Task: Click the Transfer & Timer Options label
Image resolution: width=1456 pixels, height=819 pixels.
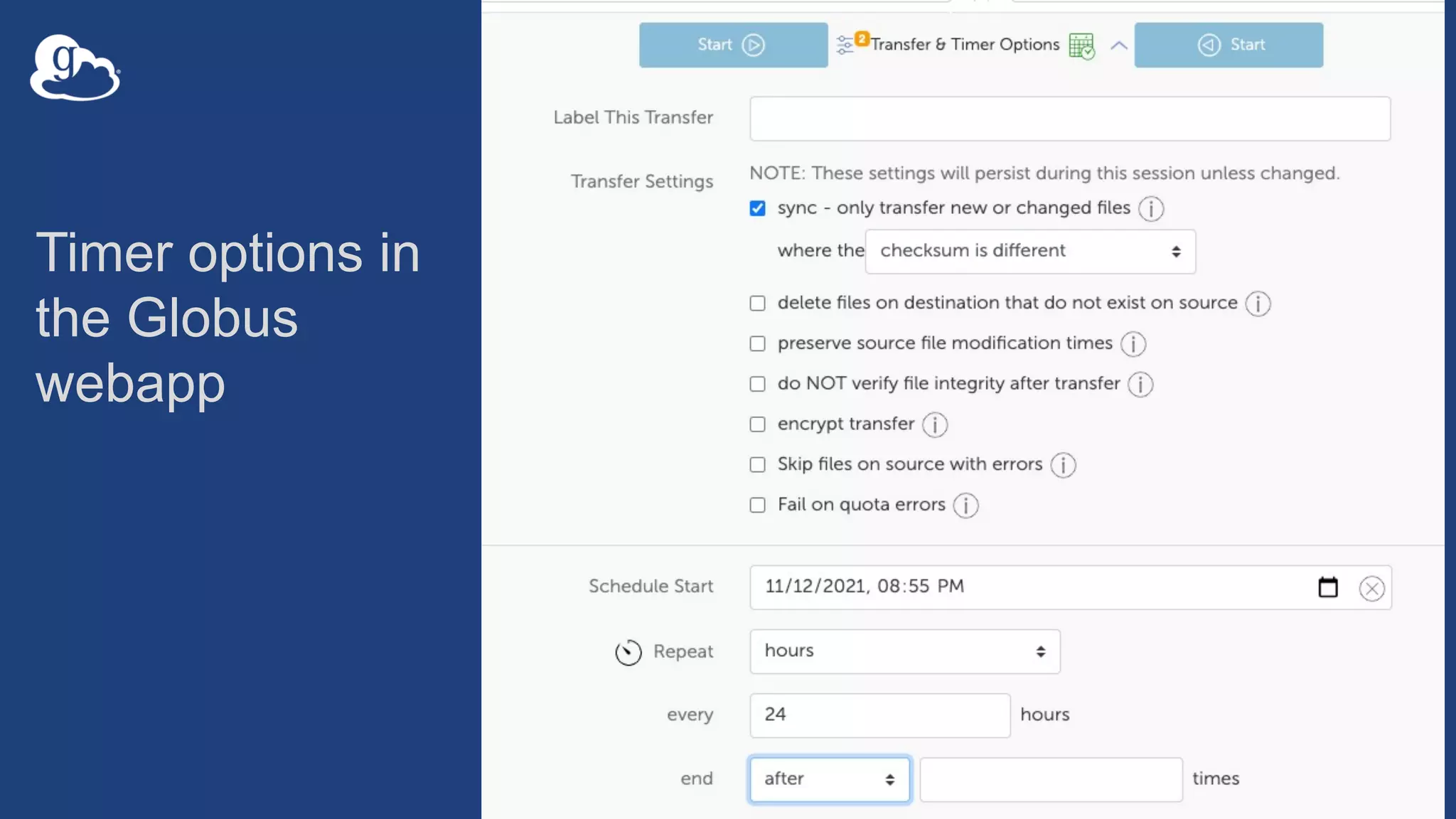Action: (965, 45)
